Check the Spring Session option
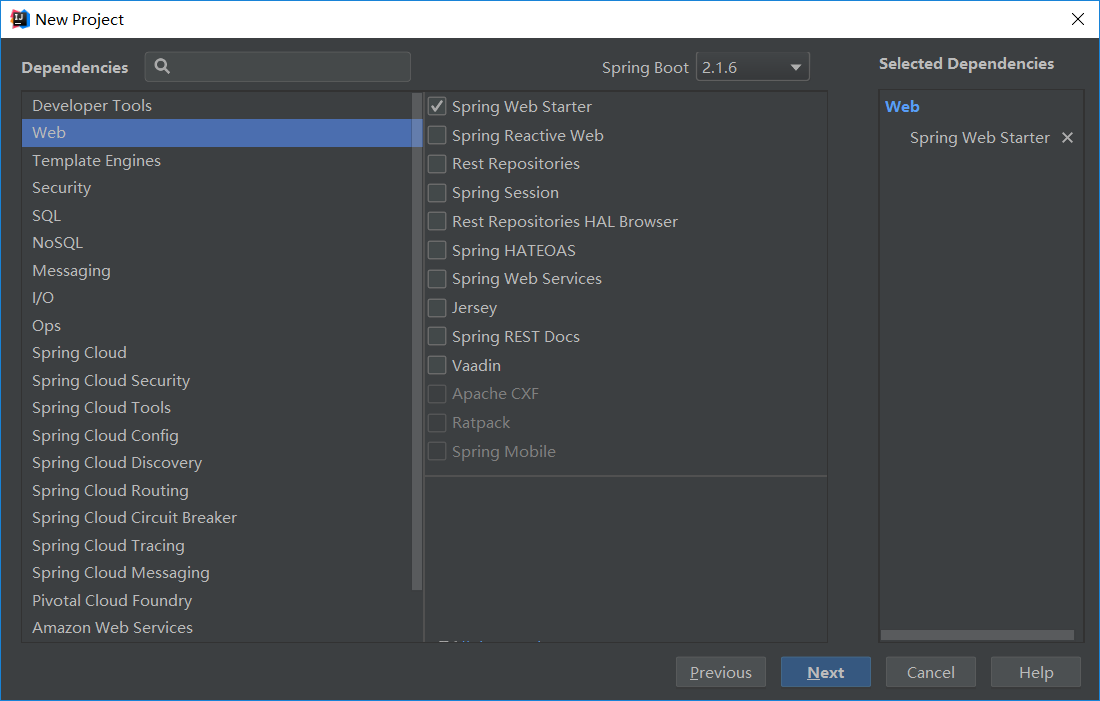This screenshot has width=1100, height=701. (x=437, y=192)
